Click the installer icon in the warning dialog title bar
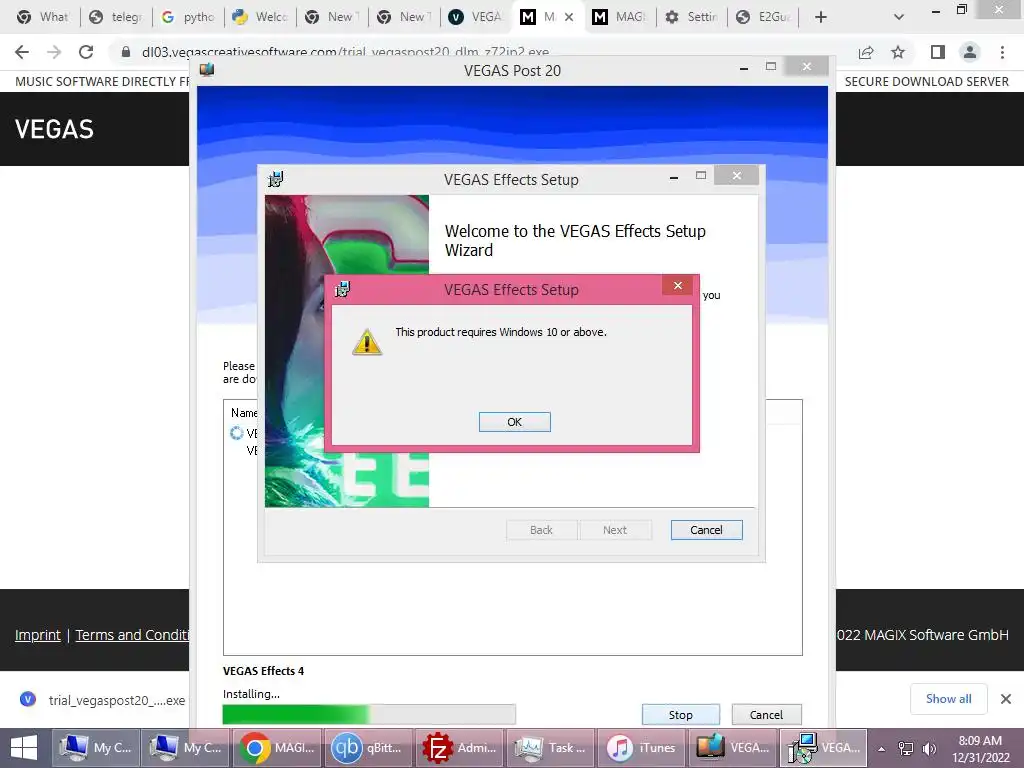1024x768 pixels. 342,289
